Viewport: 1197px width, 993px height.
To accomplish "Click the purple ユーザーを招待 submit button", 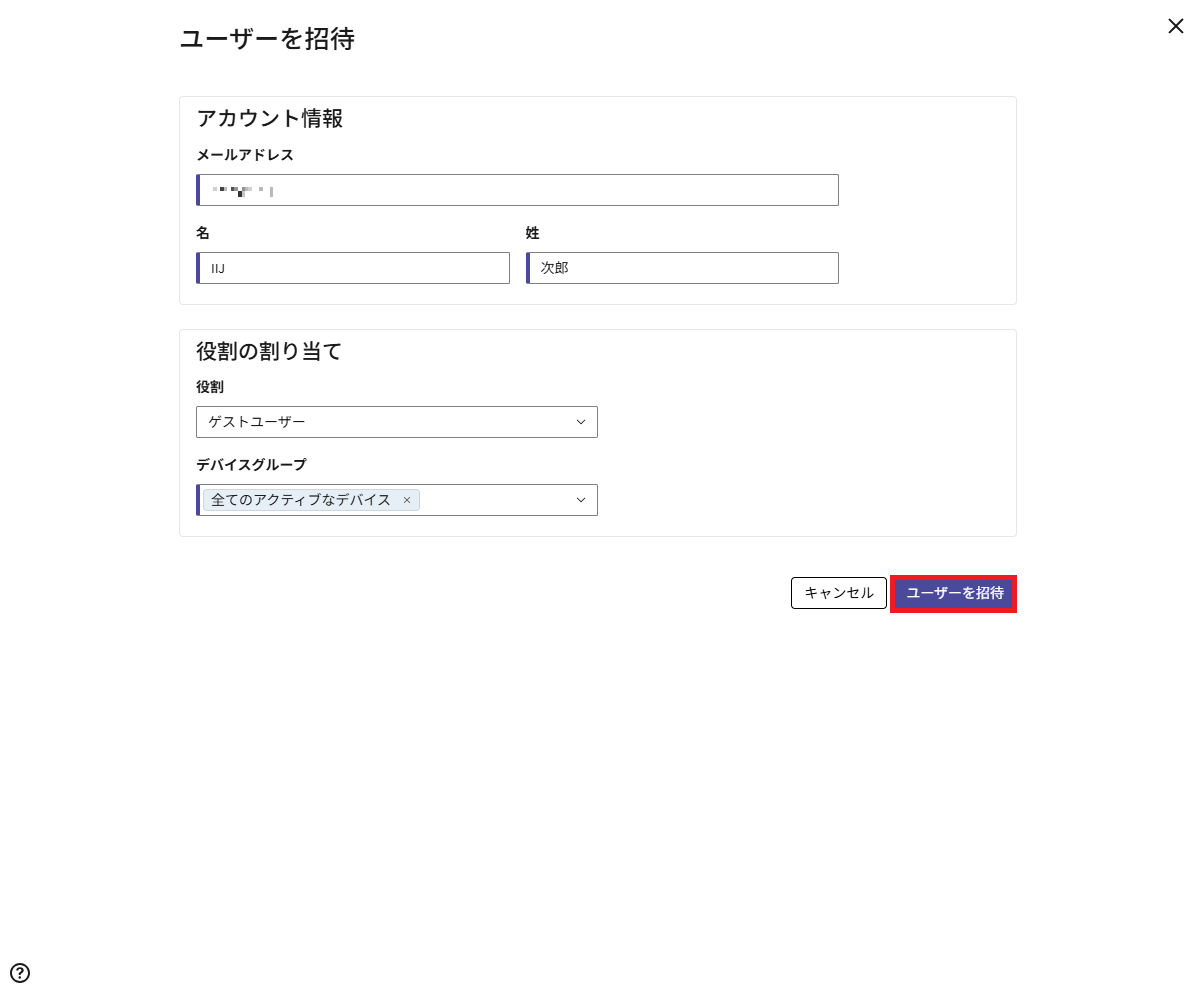I will coord(954,593).
